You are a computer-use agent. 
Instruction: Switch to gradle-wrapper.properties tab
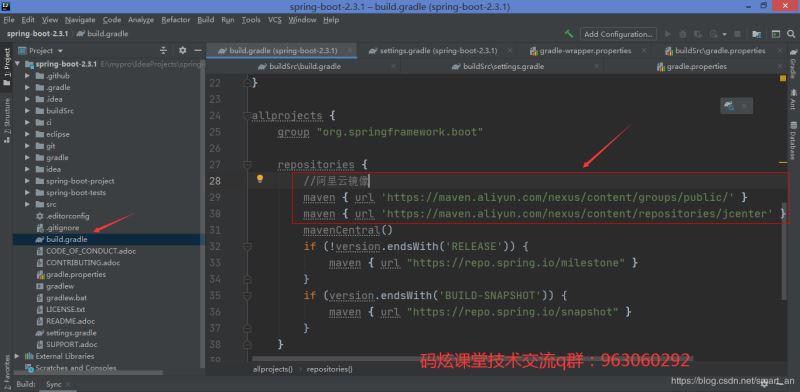tap(585, 51)
